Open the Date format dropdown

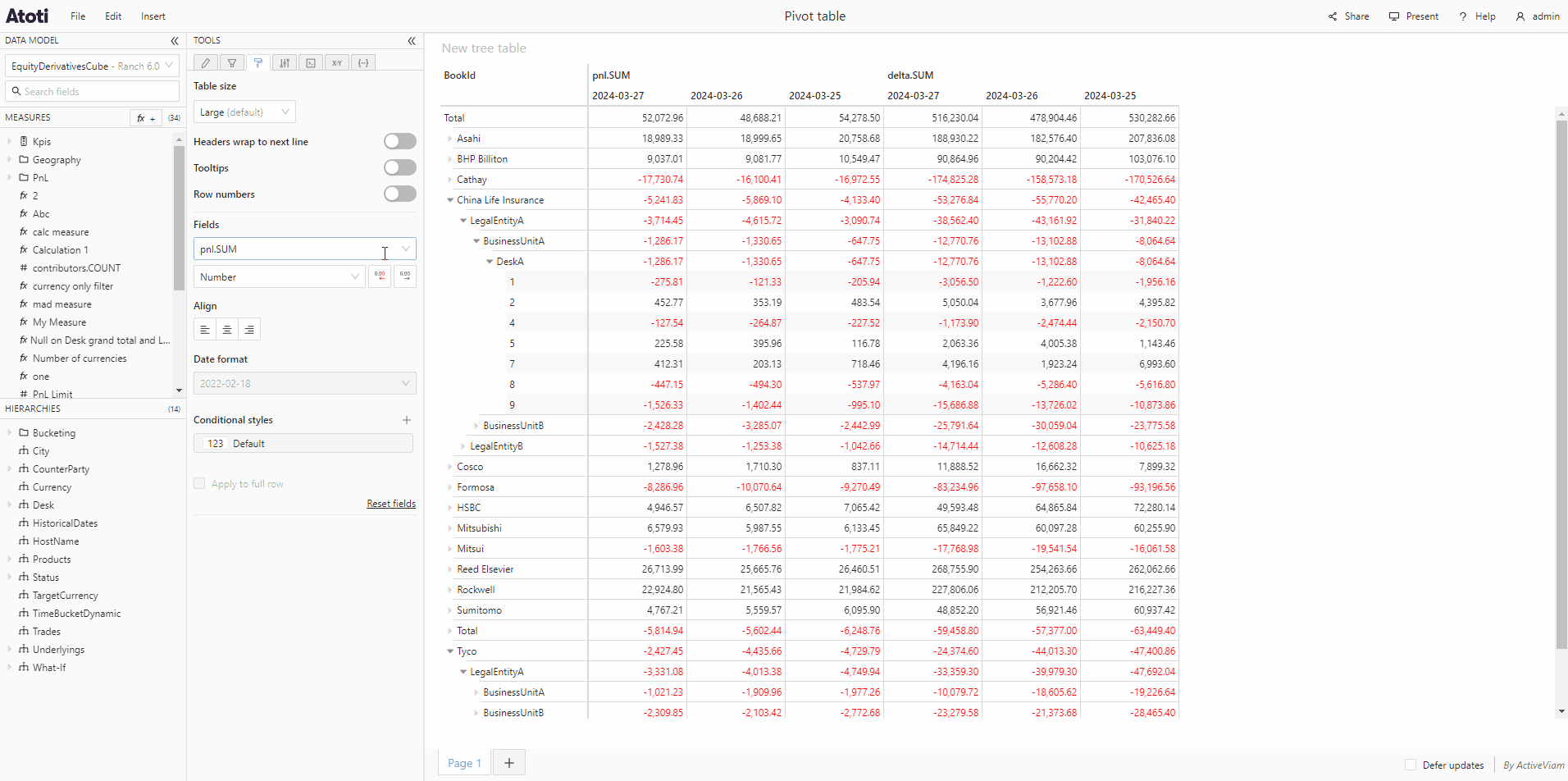pos(305,383)
